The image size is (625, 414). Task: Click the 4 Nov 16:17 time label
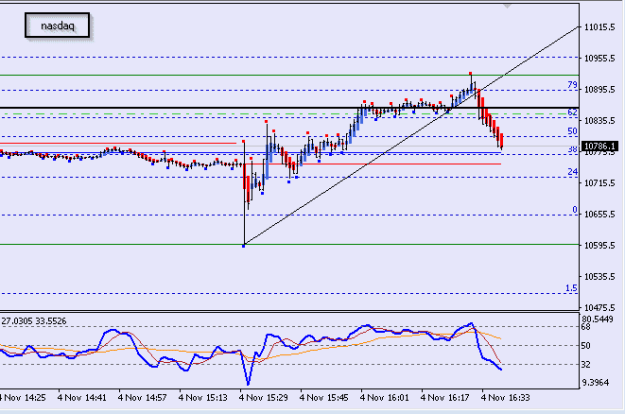(x=445, y=397)
